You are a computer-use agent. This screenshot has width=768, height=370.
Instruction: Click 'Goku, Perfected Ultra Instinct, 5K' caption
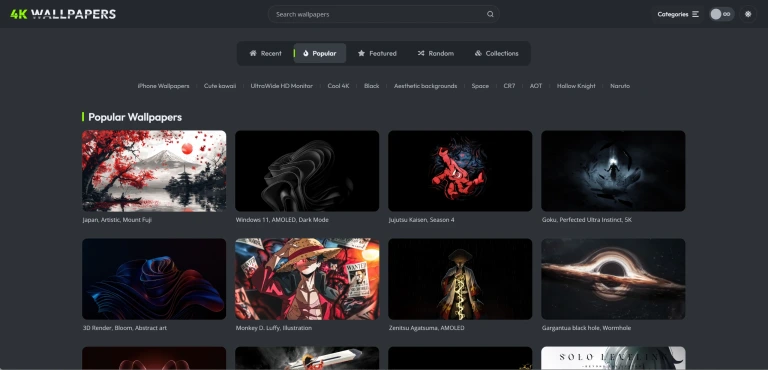(587, 220)
